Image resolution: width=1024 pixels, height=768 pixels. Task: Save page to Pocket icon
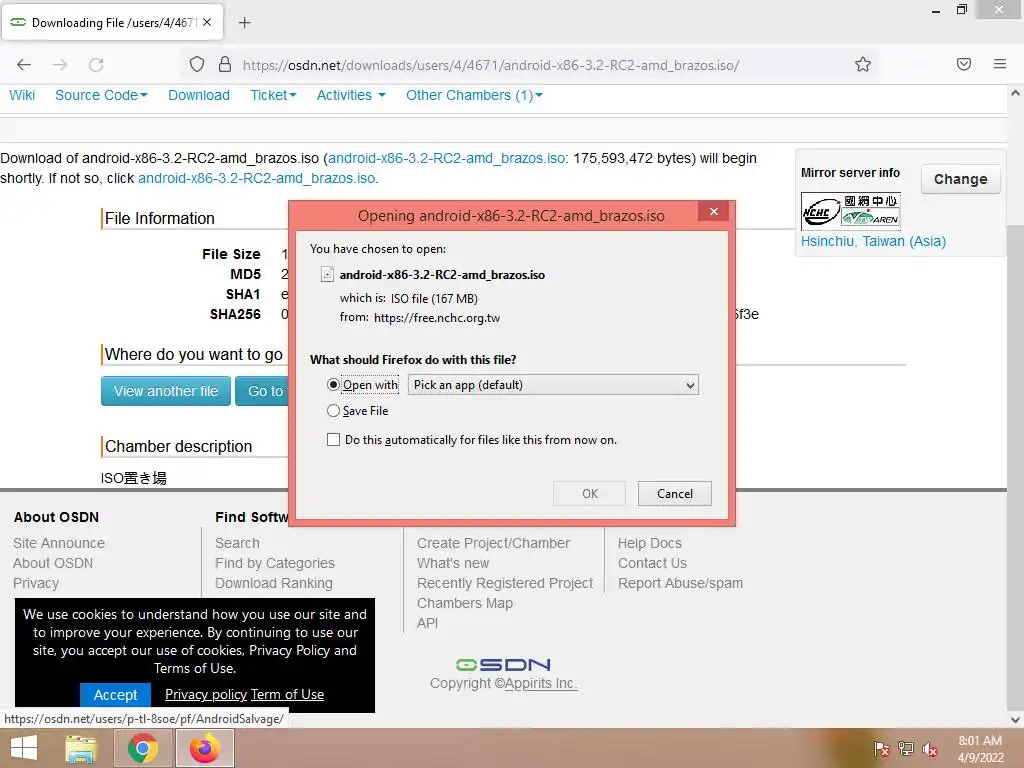tap(964, 64)
